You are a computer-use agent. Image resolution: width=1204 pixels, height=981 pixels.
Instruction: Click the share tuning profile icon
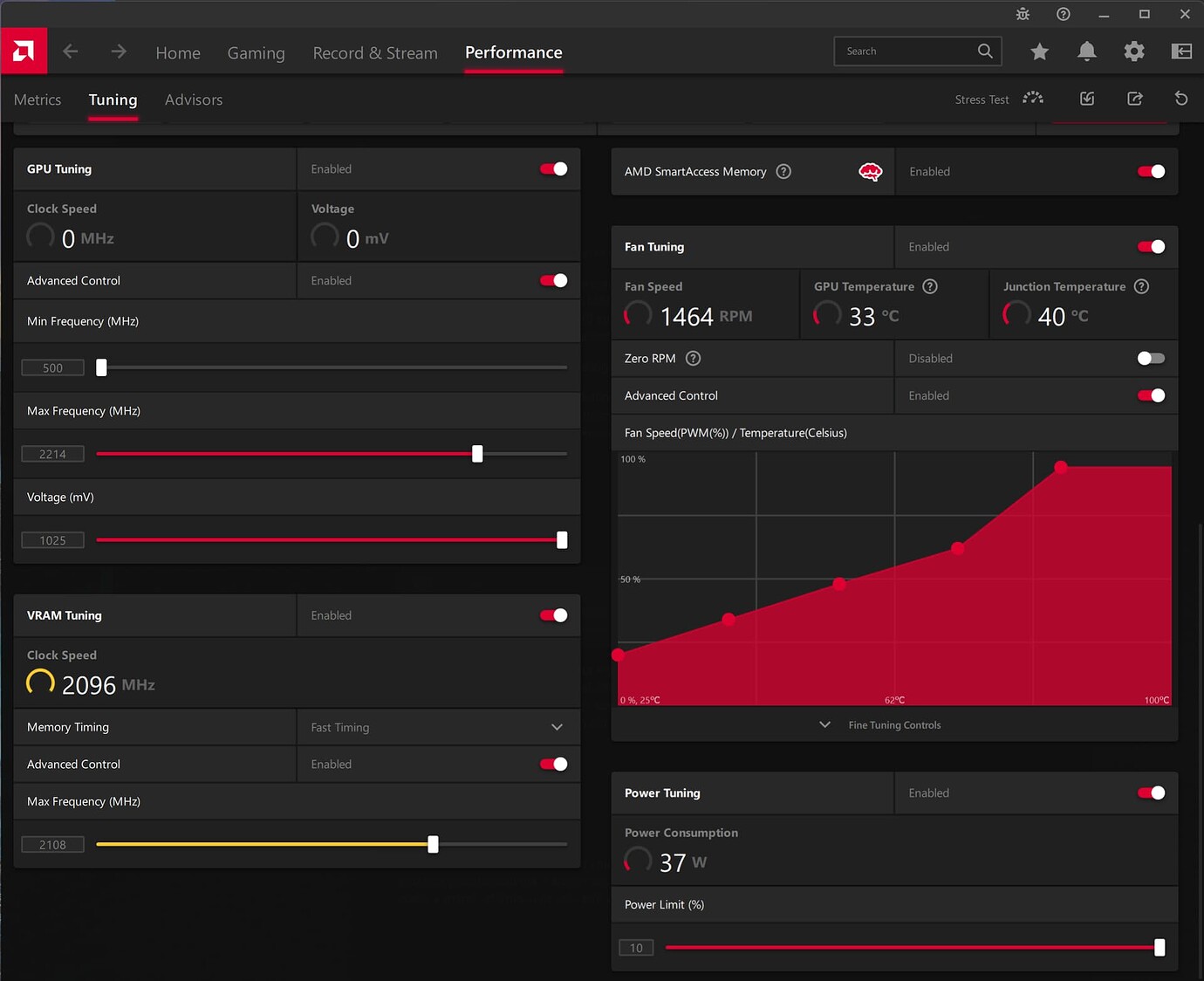click(x=1134, y=99)
